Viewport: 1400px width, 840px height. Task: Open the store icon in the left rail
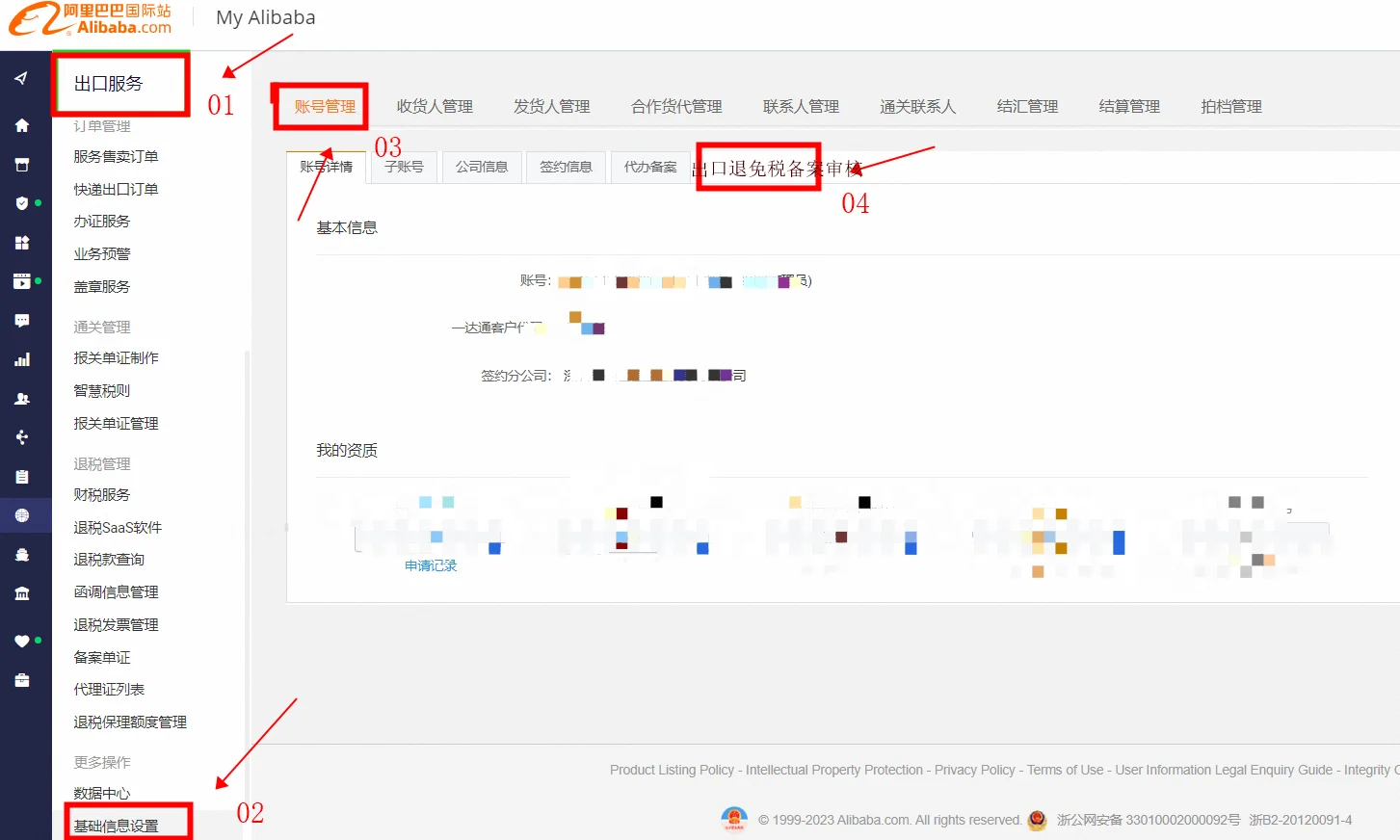22,165
